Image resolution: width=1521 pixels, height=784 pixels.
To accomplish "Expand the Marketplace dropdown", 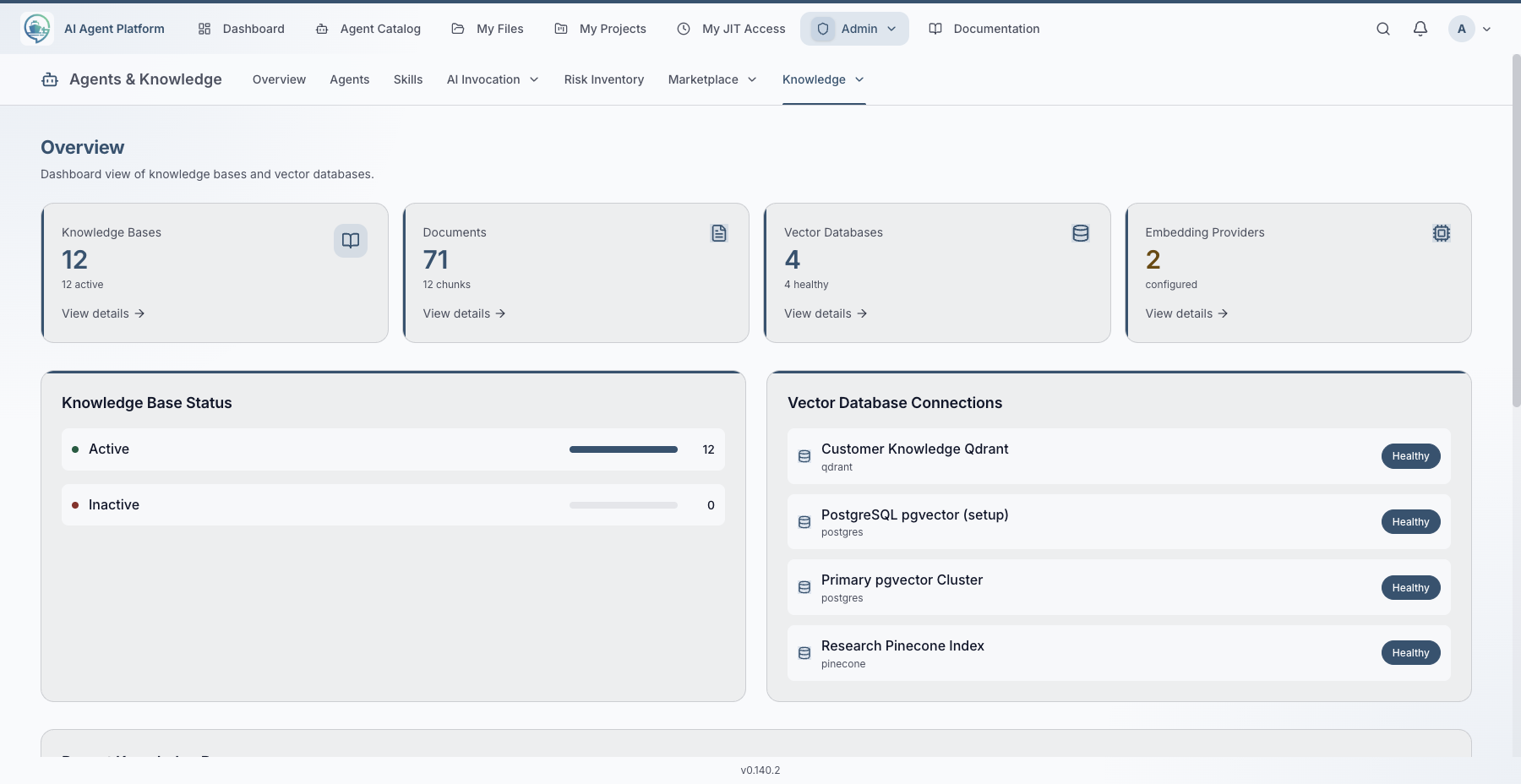I will [x=712, y=79].
